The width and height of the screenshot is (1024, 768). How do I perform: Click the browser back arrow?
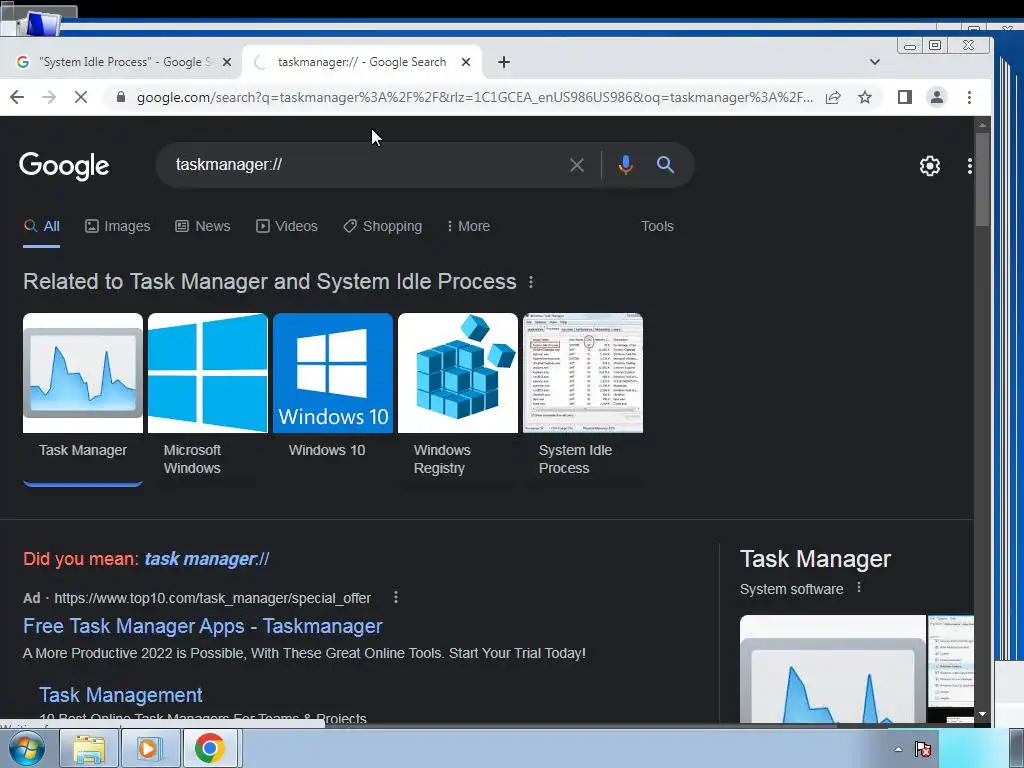tap(17, 97)
